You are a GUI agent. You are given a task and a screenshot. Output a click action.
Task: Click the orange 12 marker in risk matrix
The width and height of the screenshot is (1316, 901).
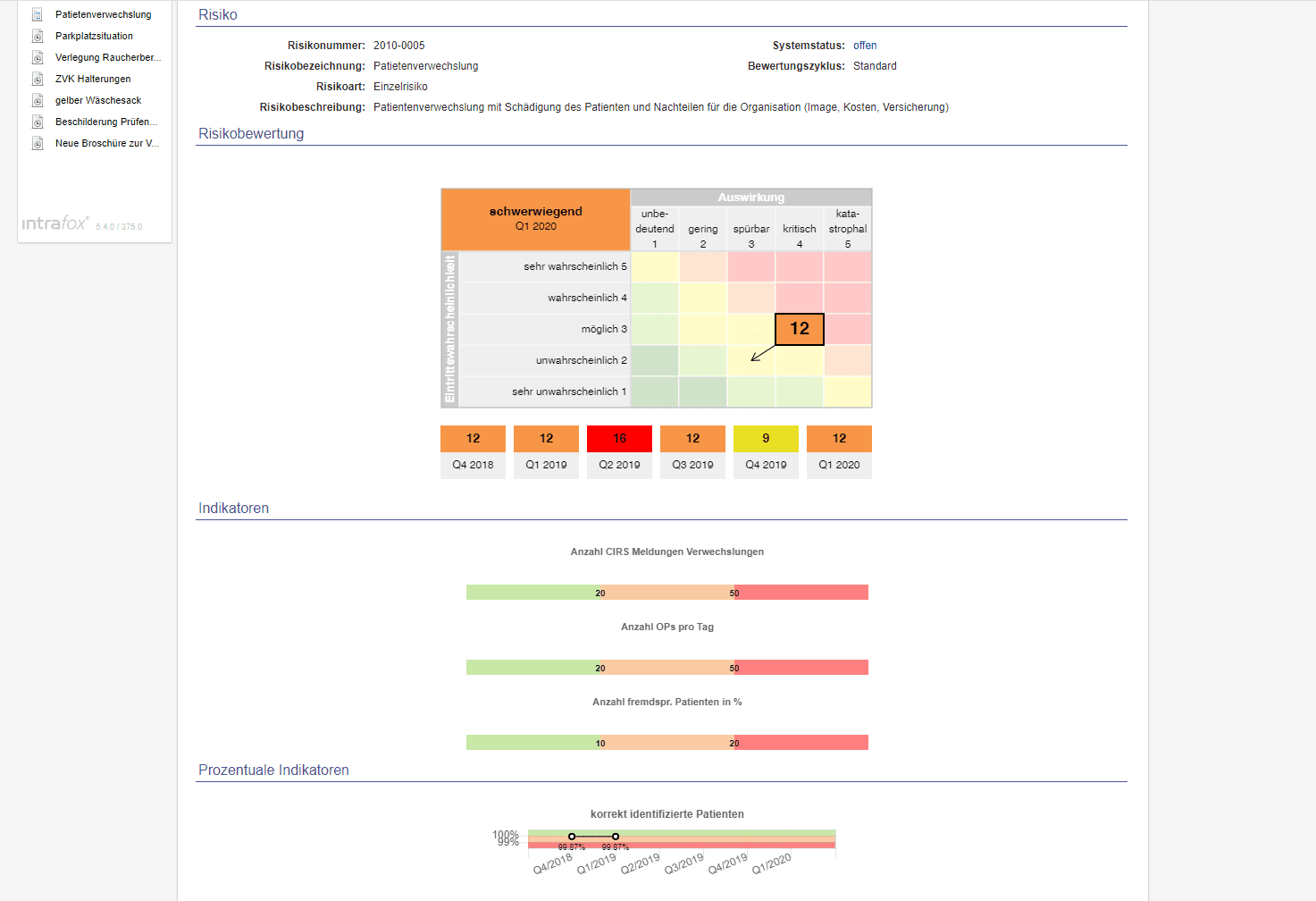pos(799,329)
